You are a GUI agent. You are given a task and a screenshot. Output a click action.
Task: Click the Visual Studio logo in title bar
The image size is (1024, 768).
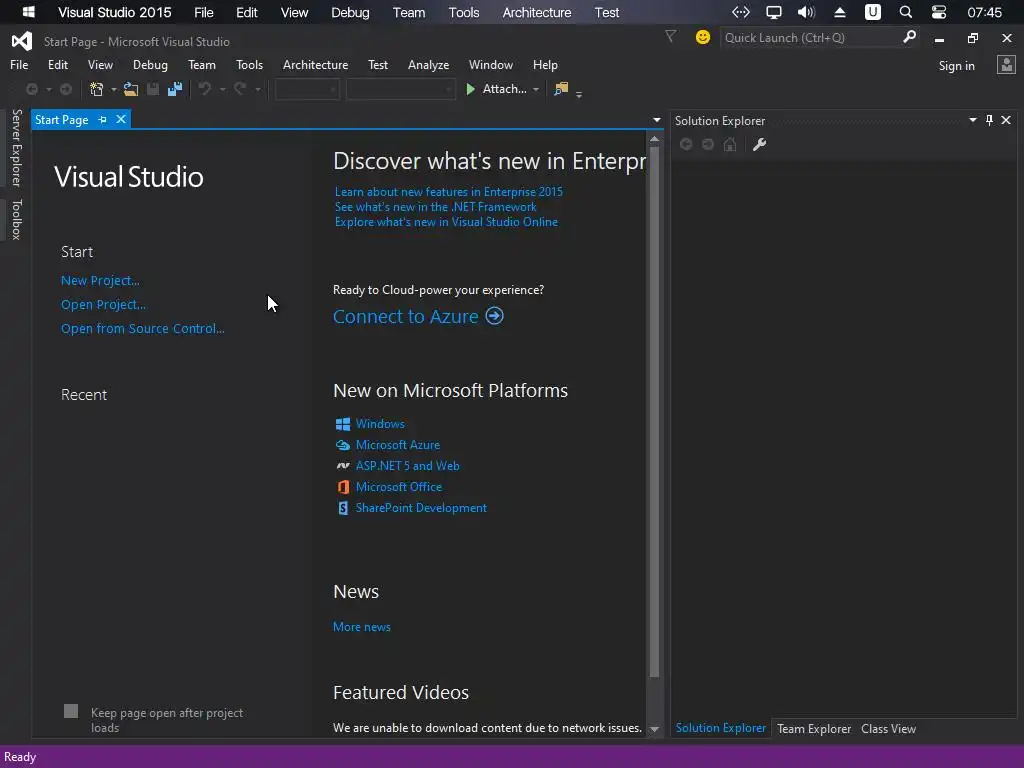coord(22,41)
